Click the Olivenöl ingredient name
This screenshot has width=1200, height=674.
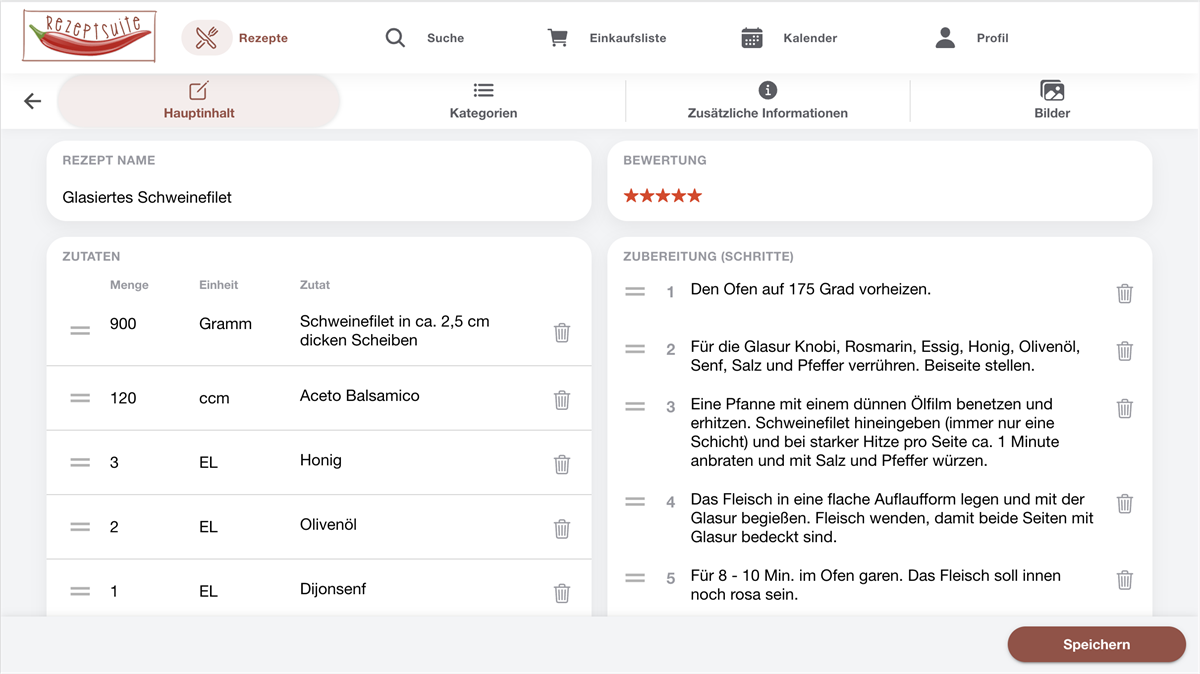328,525
